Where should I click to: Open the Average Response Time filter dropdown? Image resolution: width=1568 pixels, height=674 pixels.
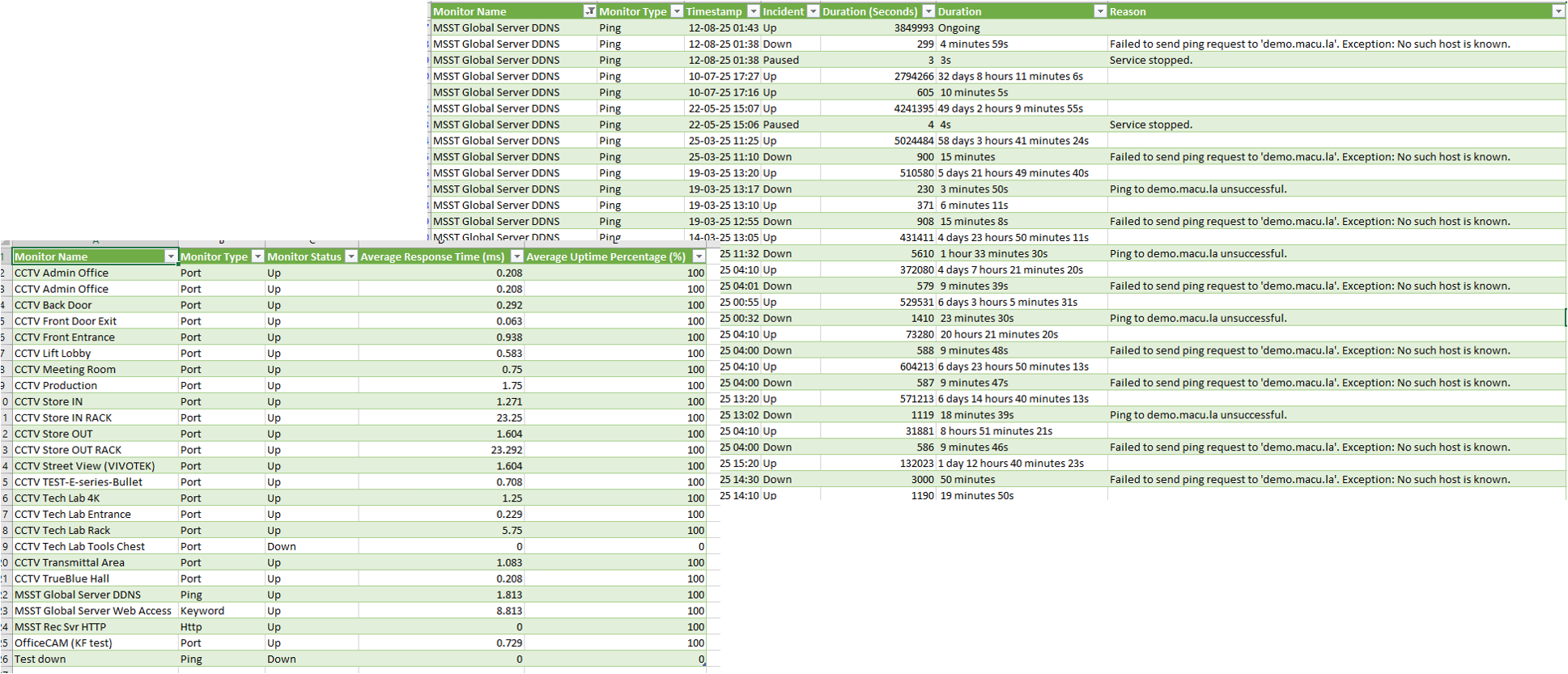(x=516, y=256)
